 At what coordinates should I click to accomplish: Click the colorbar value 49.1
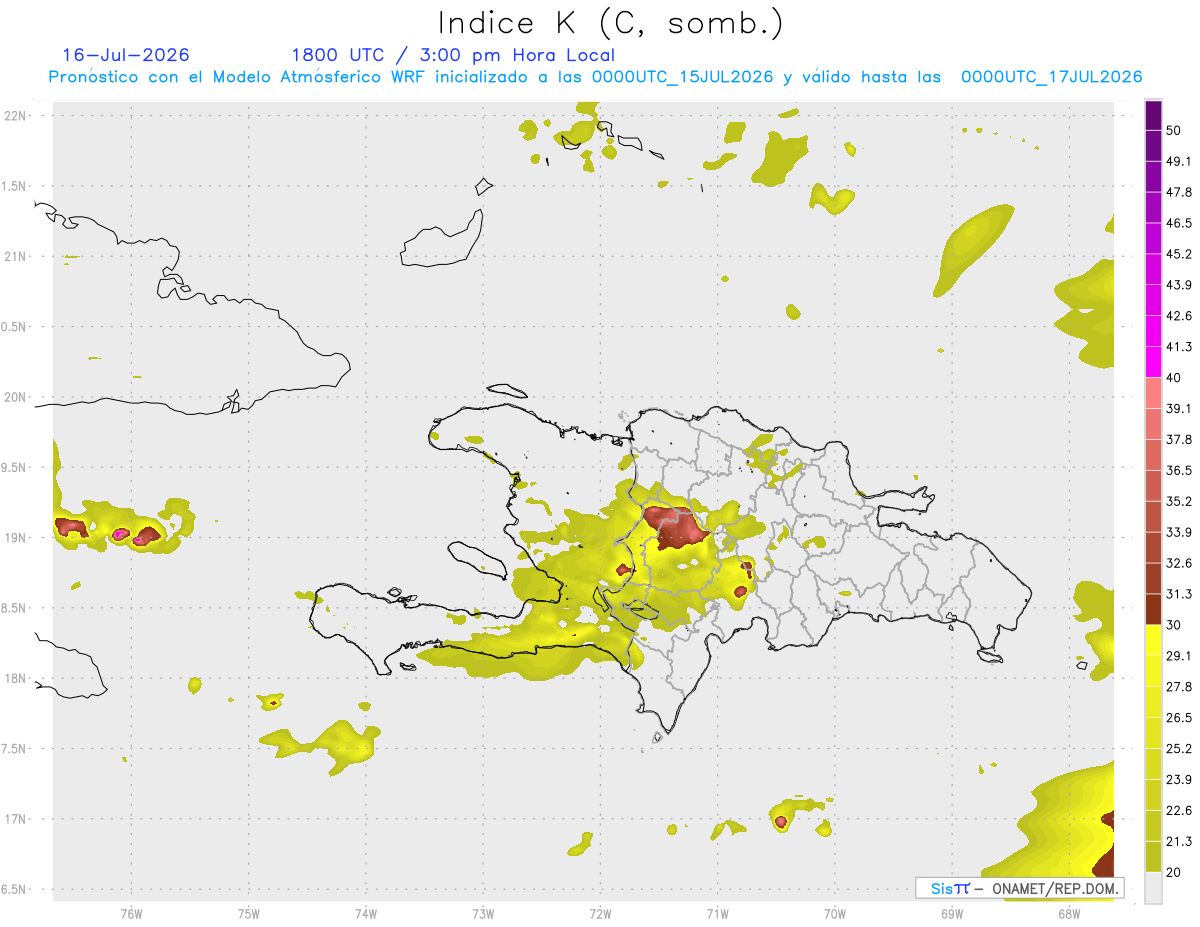pos(1179,162)
